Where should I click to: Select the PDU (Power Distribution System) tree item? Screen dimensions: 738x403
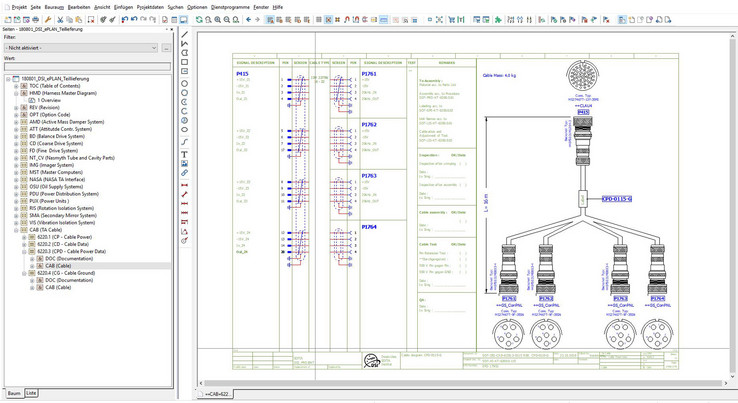63,194
